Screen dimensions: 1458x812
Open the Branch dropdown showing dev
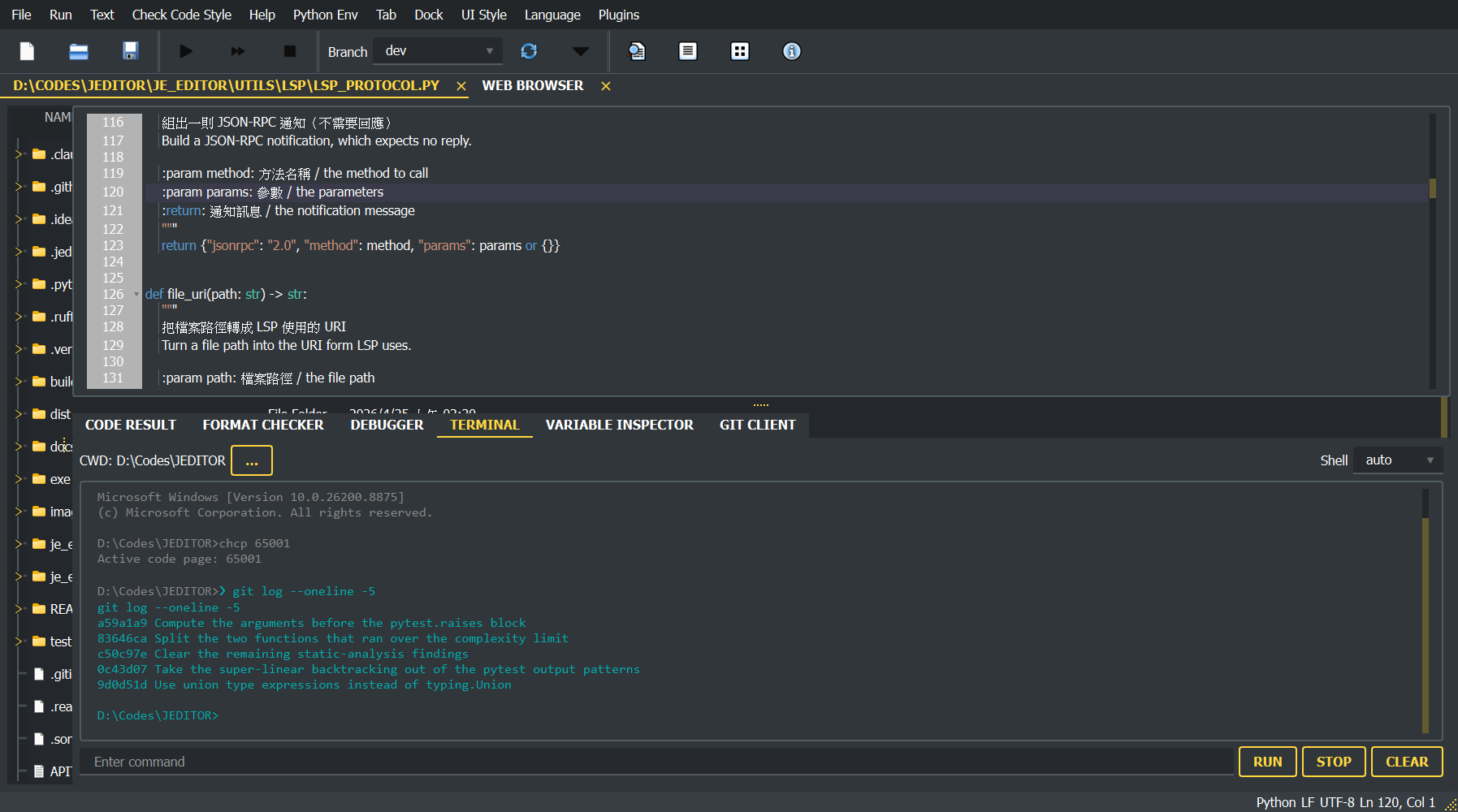coord(438,50)
